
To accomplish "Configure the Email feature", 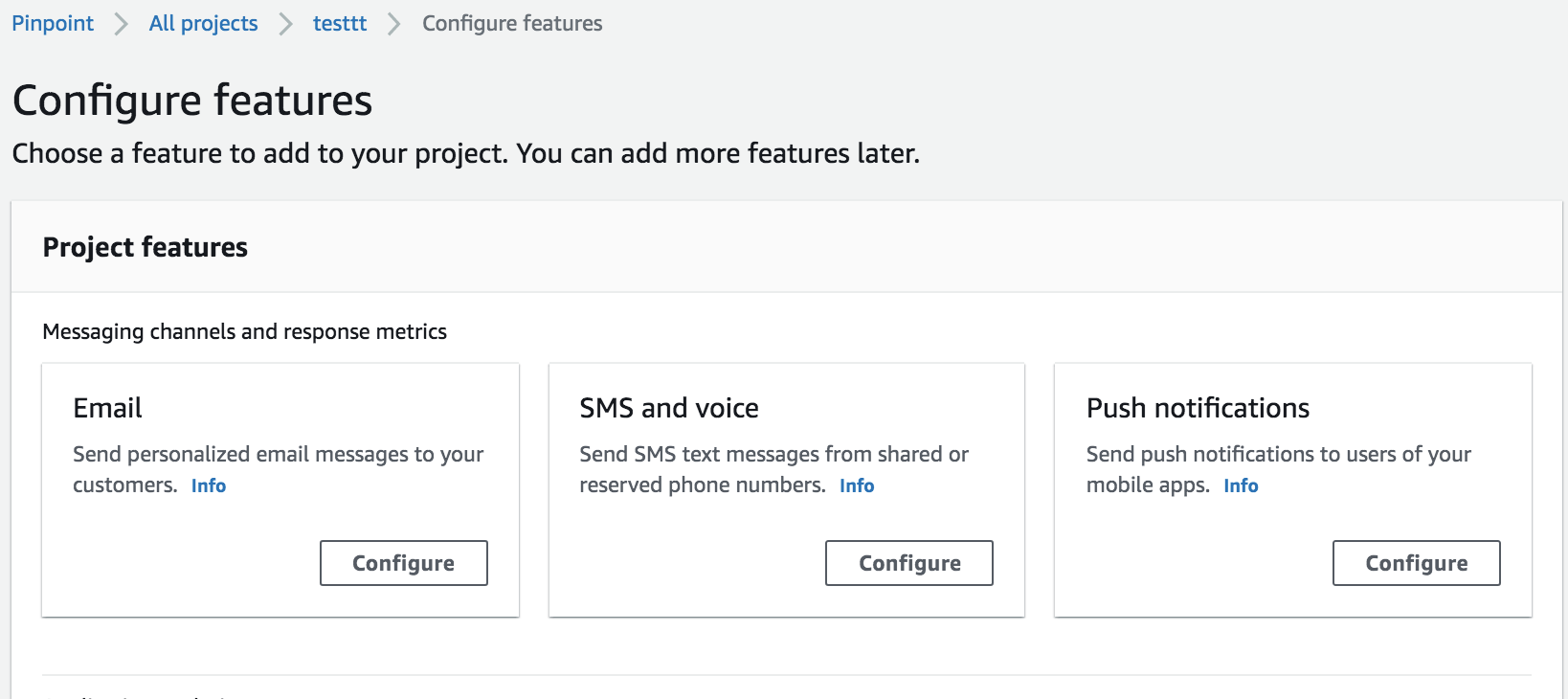I will tap(403, 563).
